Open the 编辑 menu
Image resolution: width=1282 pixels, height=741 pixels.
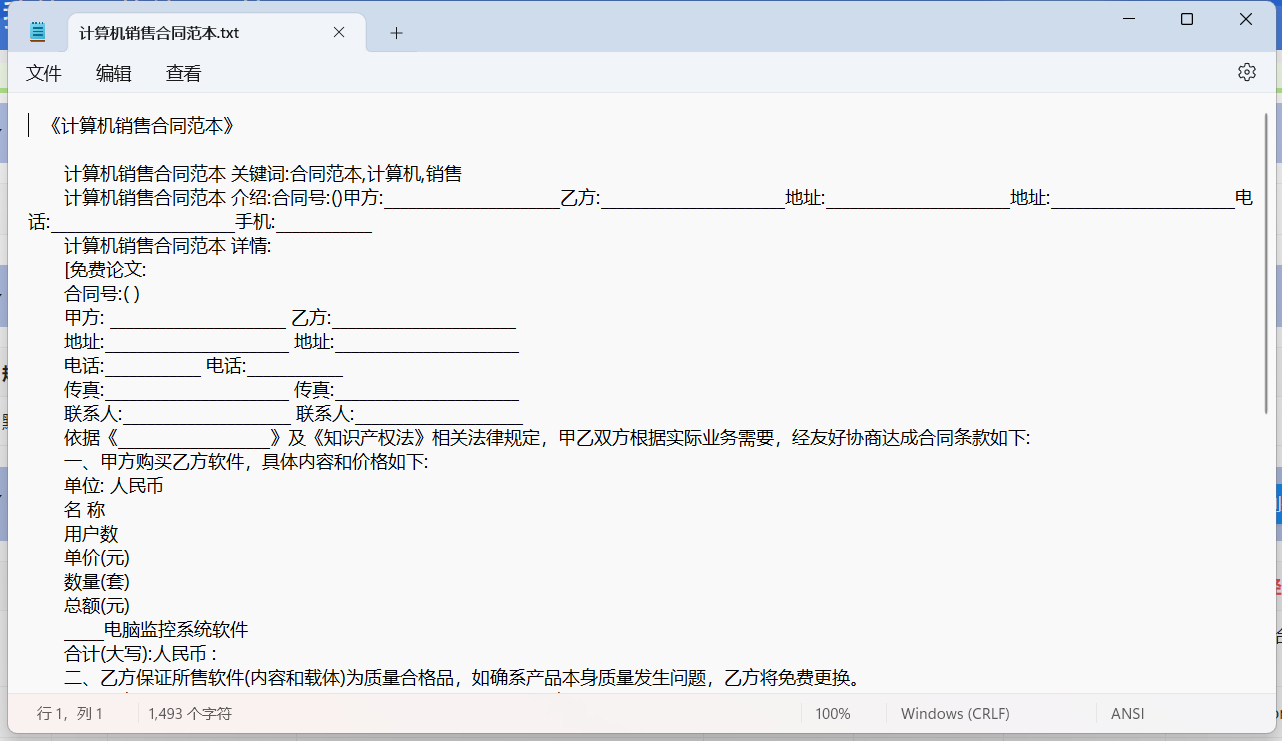click(113, 73)
